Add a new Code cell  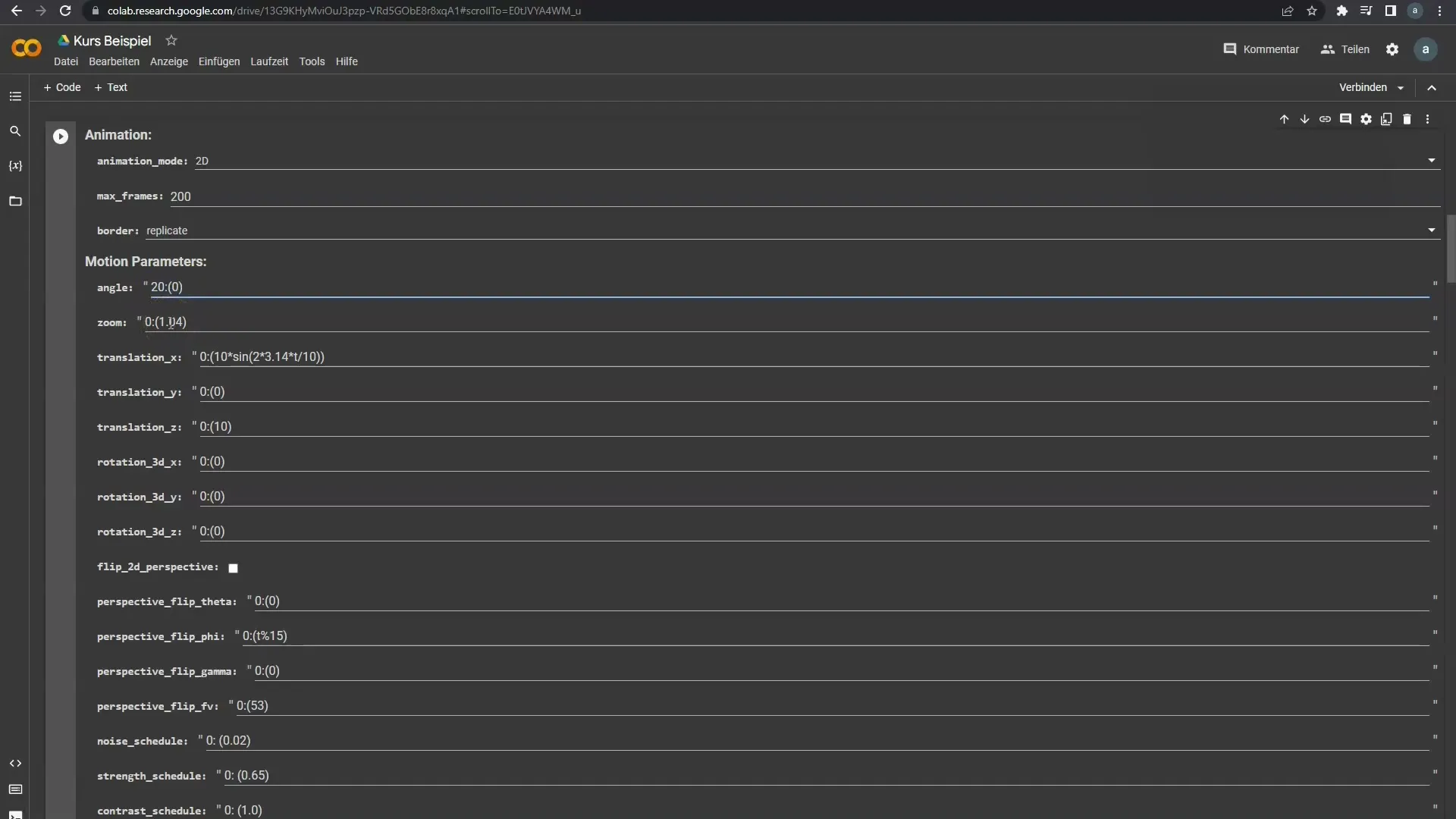[x=62, y=87]
